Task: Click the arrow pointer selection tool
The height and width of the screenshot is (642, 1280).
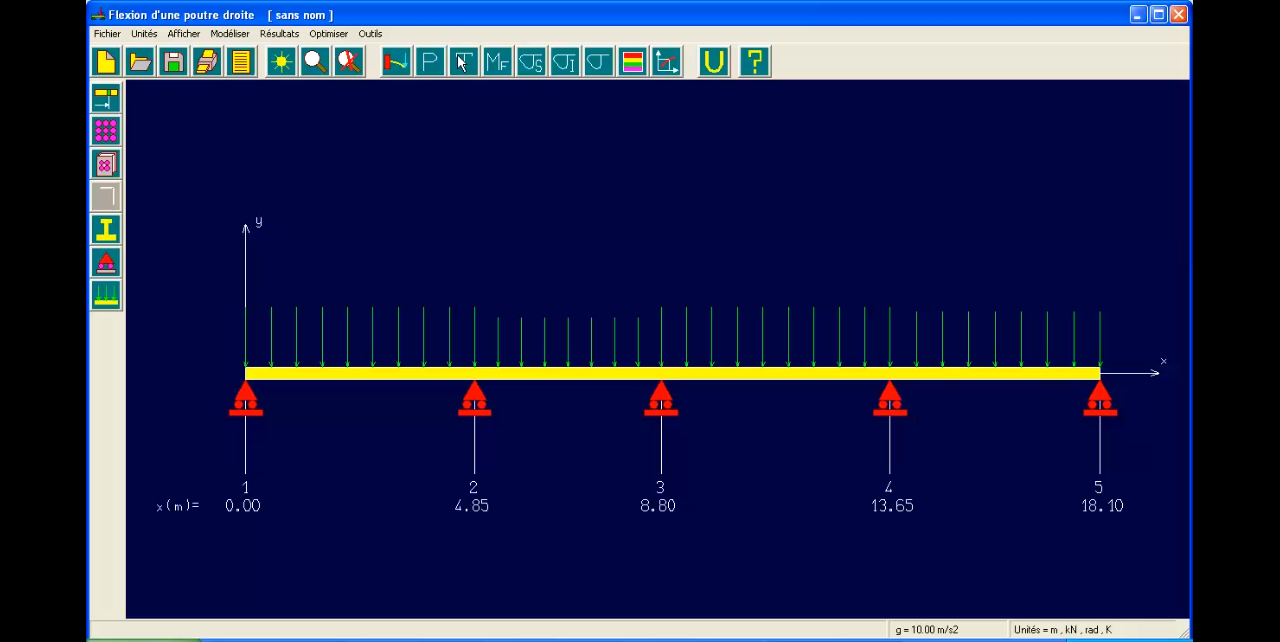Action: click(x=463, y=61)
